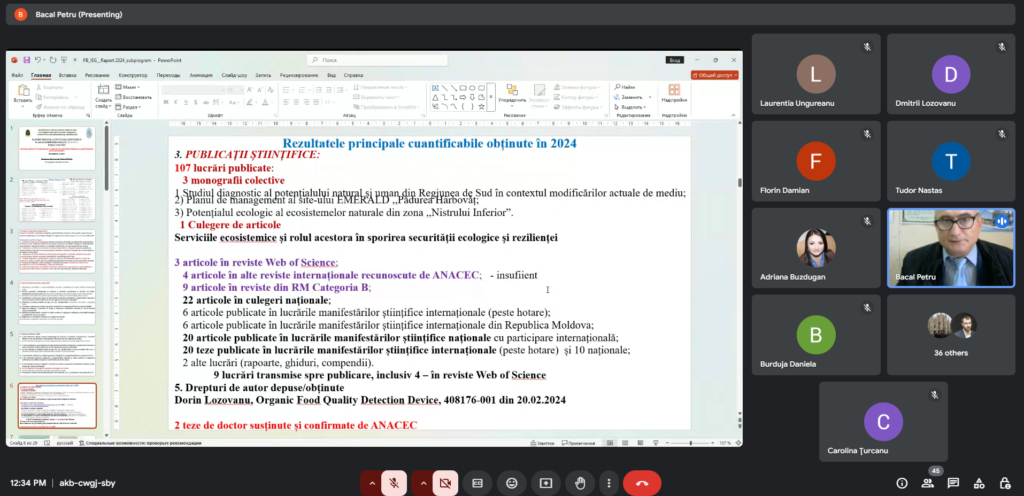Click the '36 others' participant tile

click(948, 333)
